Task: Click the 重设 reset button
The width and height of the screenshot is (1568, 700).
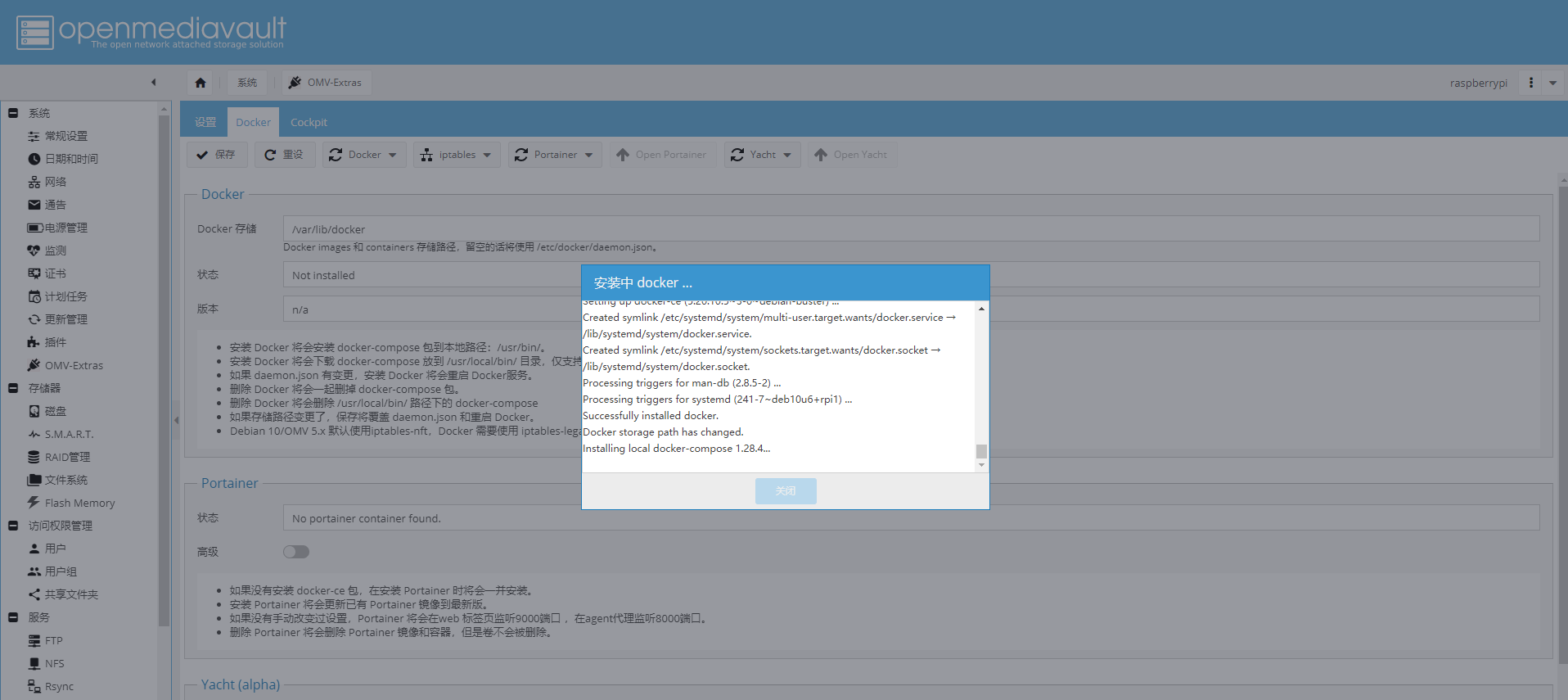Action: click(284, 155)
